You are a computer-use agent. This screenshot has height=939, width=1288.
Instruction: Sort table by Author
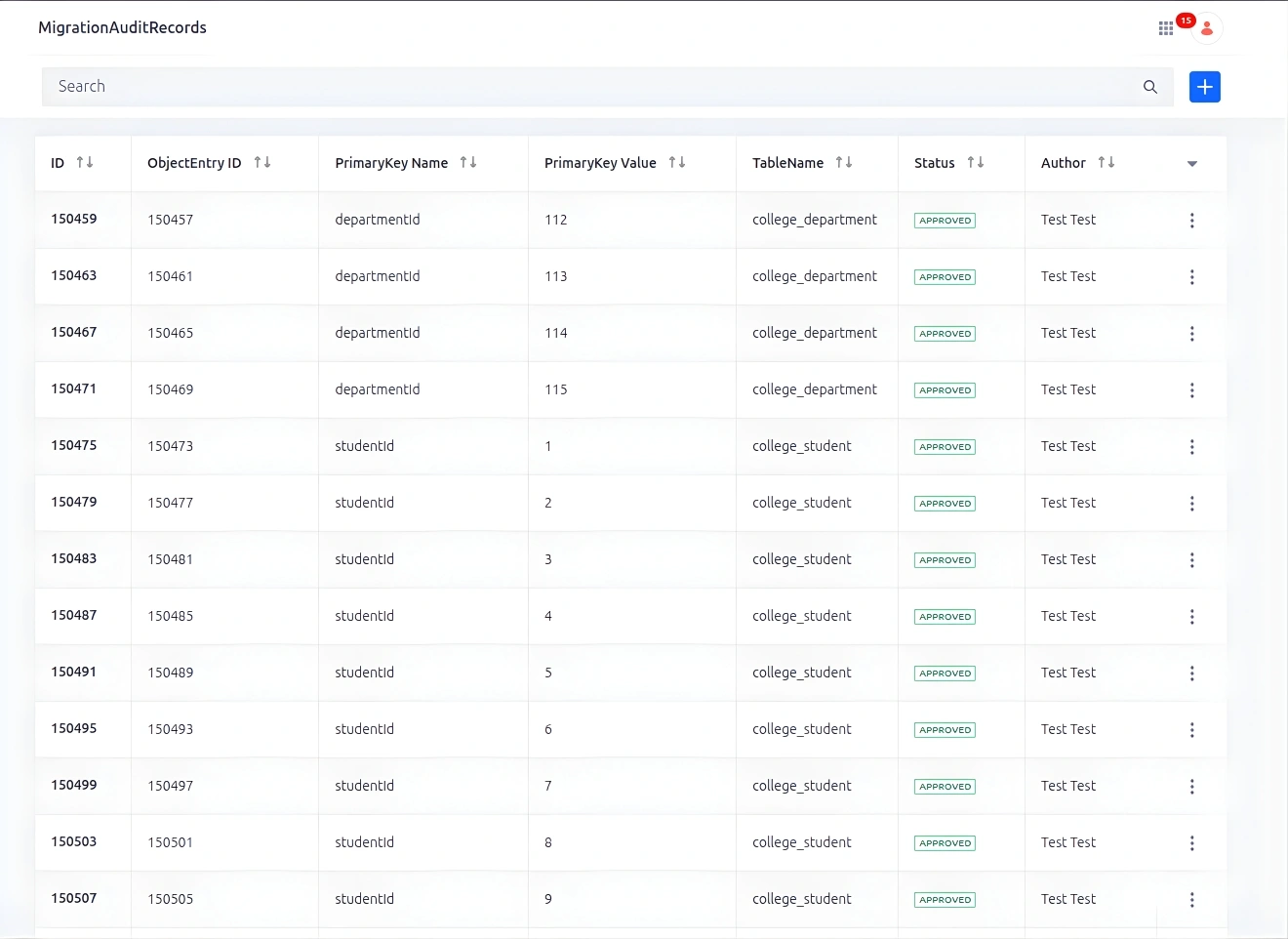click(1107, 163)
